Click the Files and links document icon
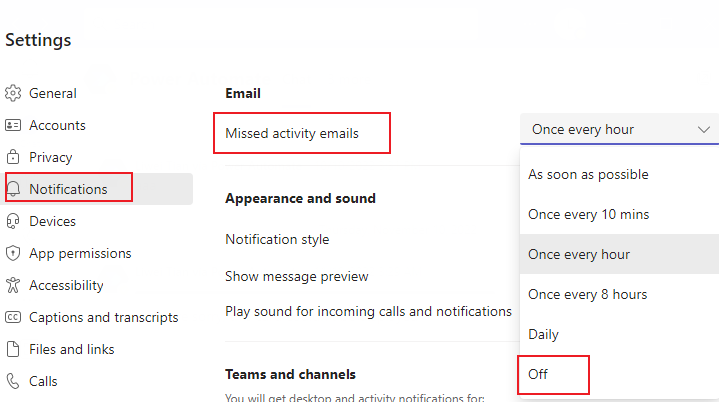The width and height of the screenshot is (719, 402). click(x=13, y=349)
